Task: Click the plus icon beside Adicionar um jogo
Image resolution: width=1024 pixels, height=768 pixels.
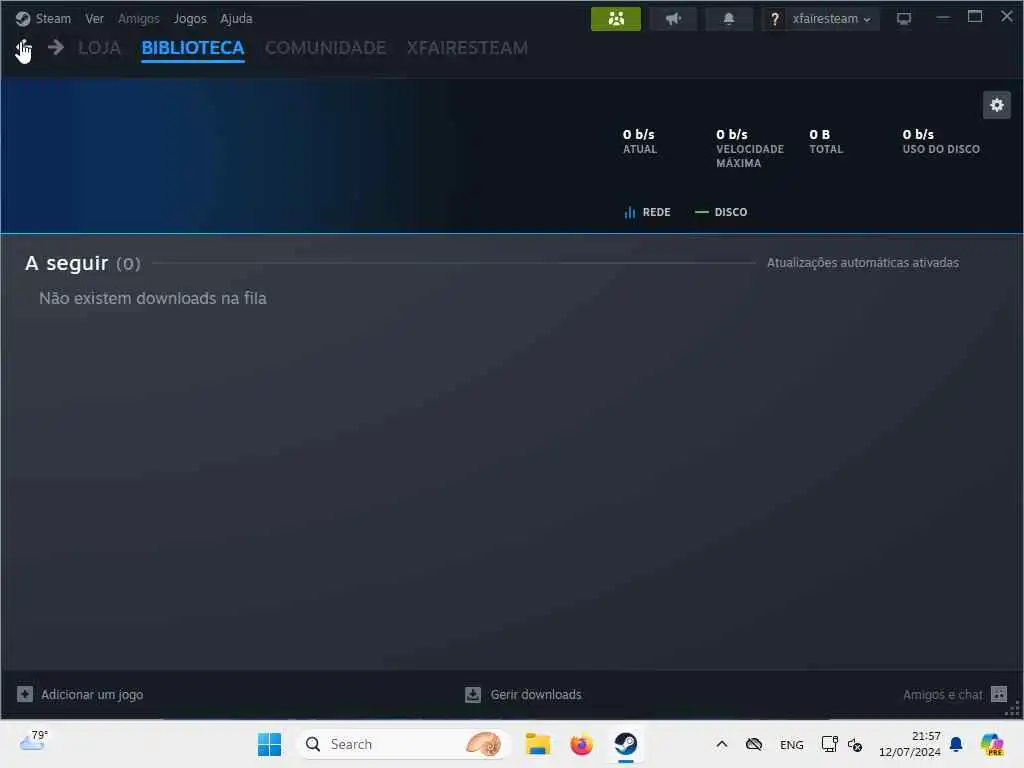Action: (25, 694)
